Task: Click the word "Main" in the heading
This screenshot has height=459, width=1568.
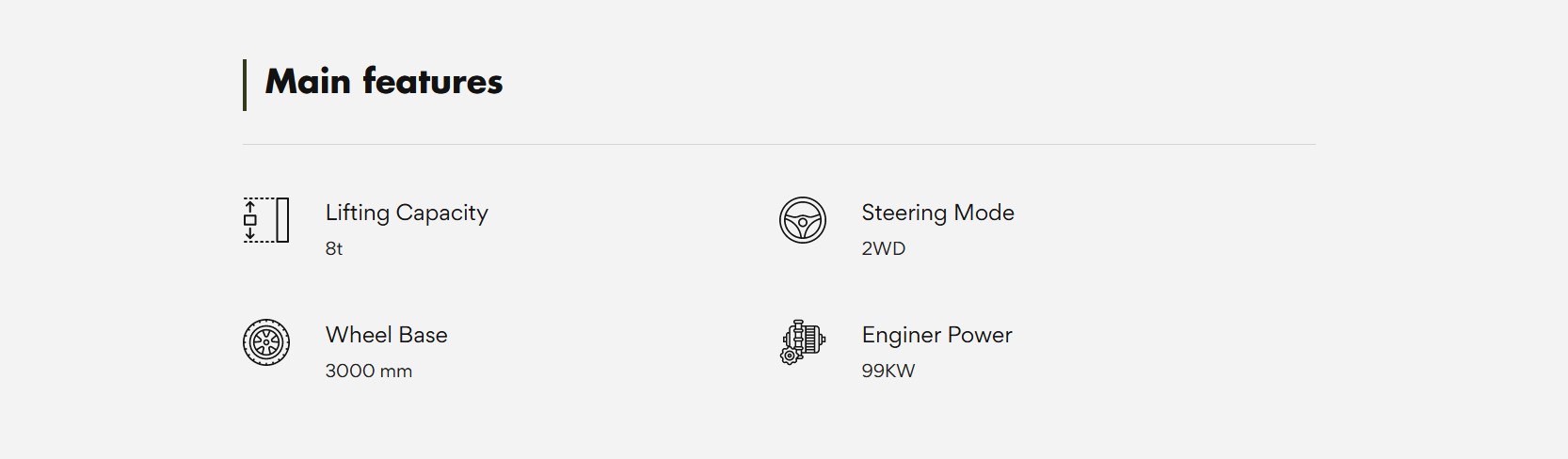Action: (308, 82)
